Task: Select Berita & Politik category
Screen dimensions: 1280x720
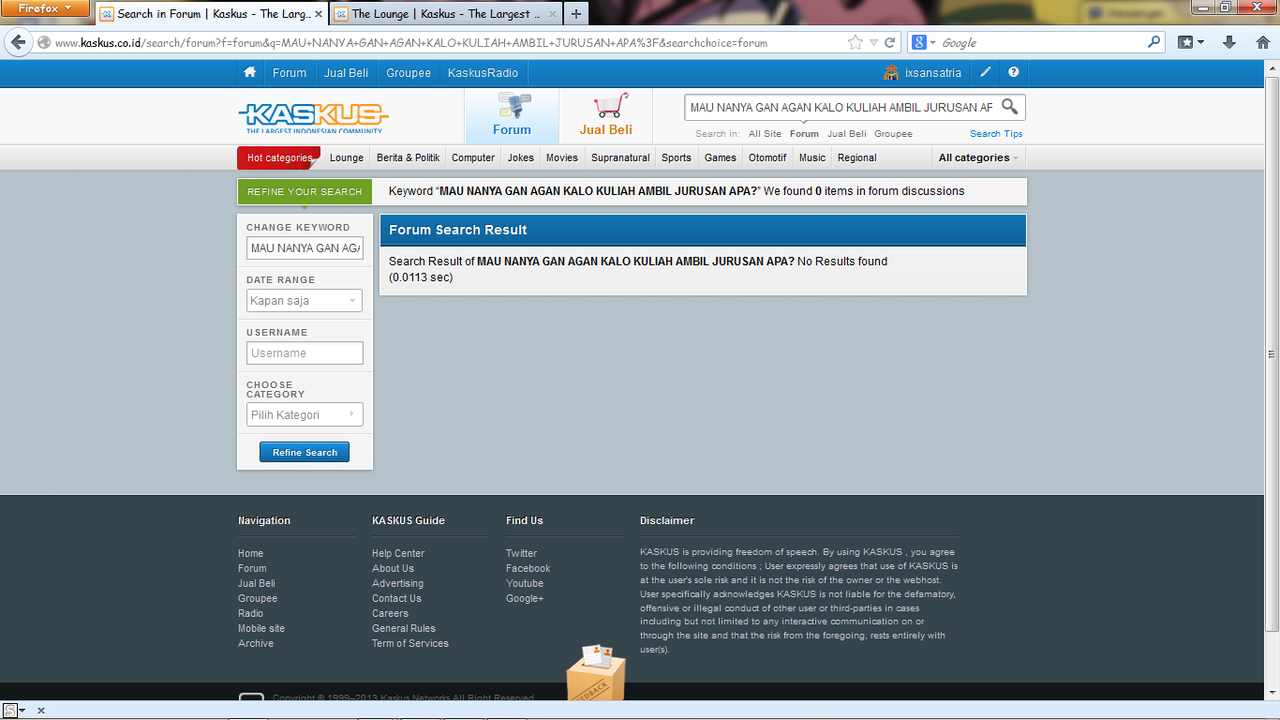Action: [x=408, y=157]
